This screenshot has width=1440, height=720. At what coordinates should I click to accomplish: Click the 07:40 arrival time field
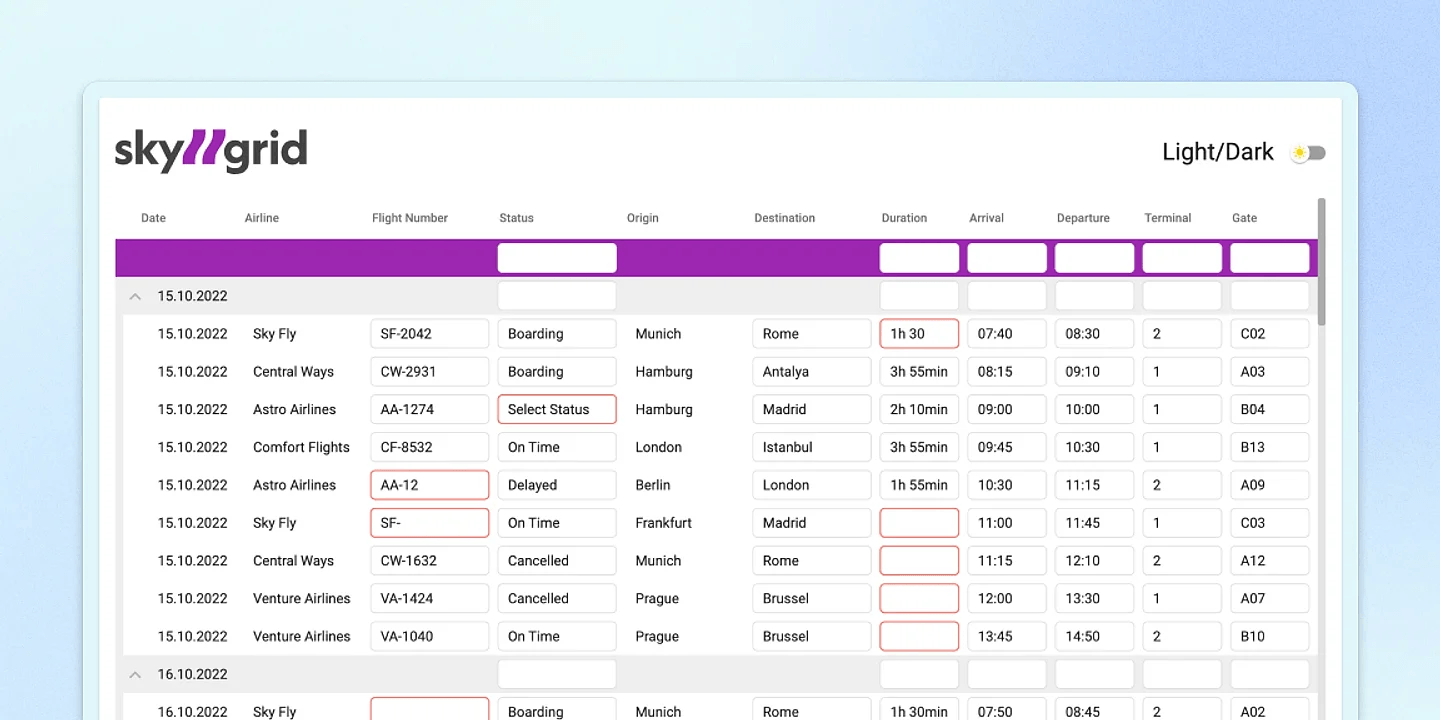1006,334
